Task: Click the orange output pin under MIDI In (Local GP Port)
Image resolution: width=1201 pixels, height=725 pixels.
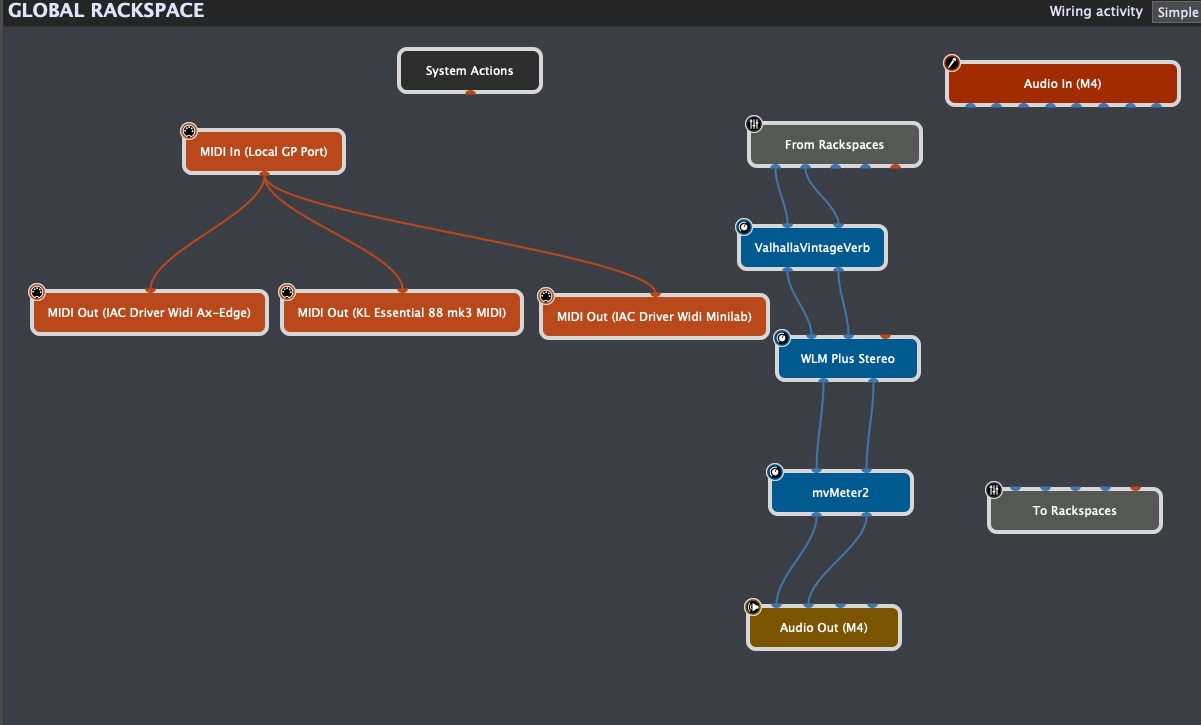Action: 264,174
